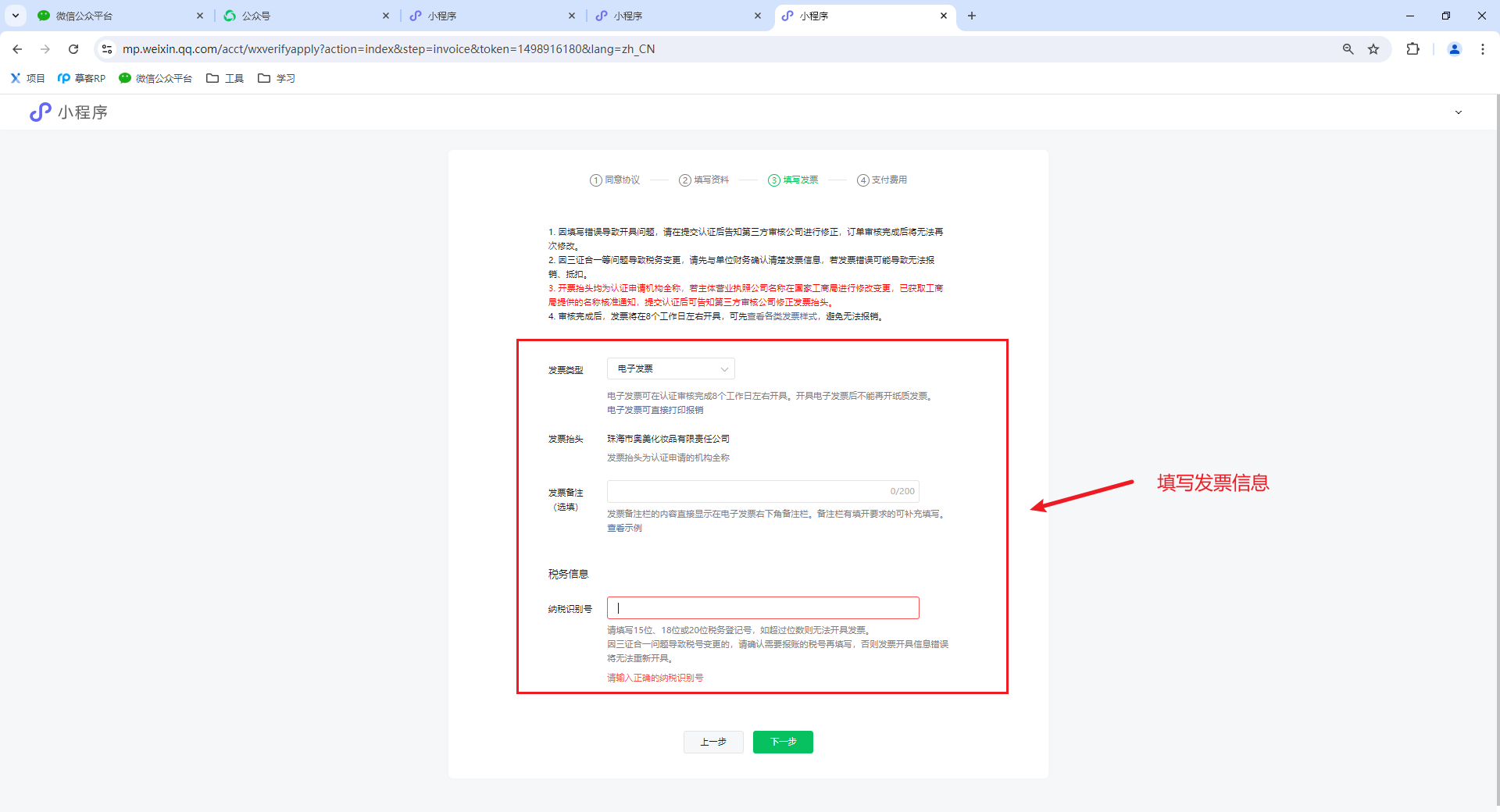Close the 公众号 tab
1500x812 pixels.
pos(386,16)
